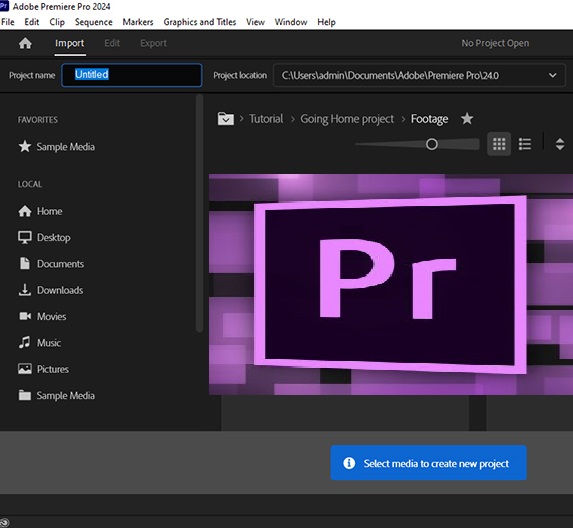Open the Desktop location in sidebar

click(x=44, y=238)
